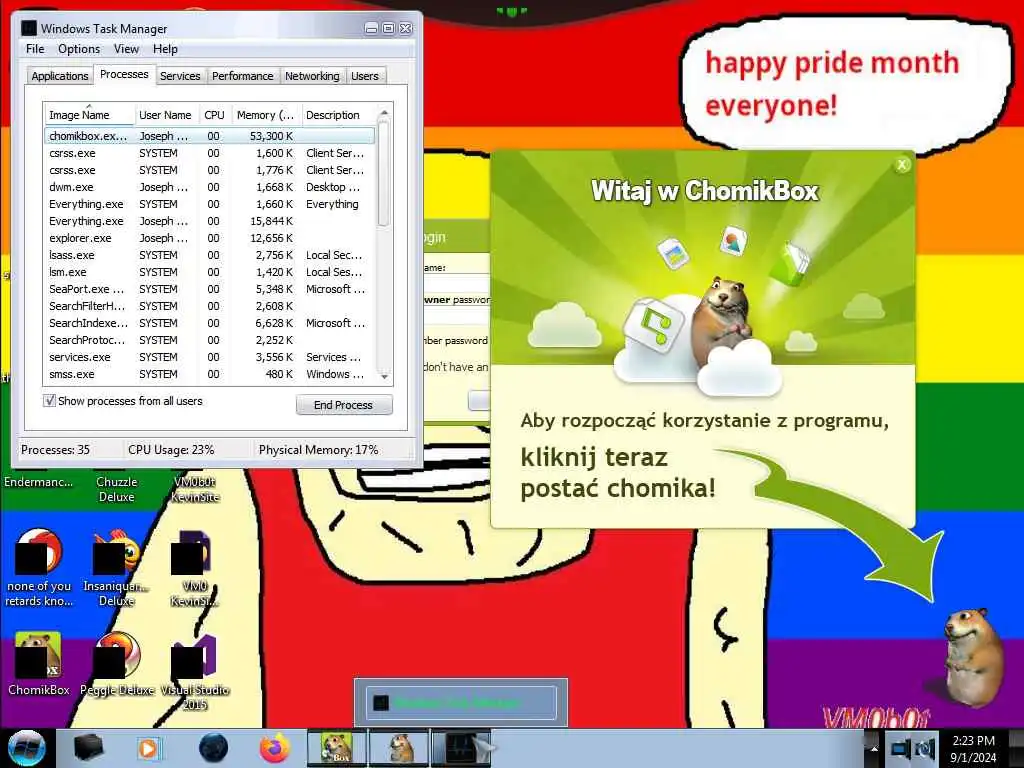Switch to the Users tab
This screenshot has height=768, width=1024.
(x=364, y=76)
